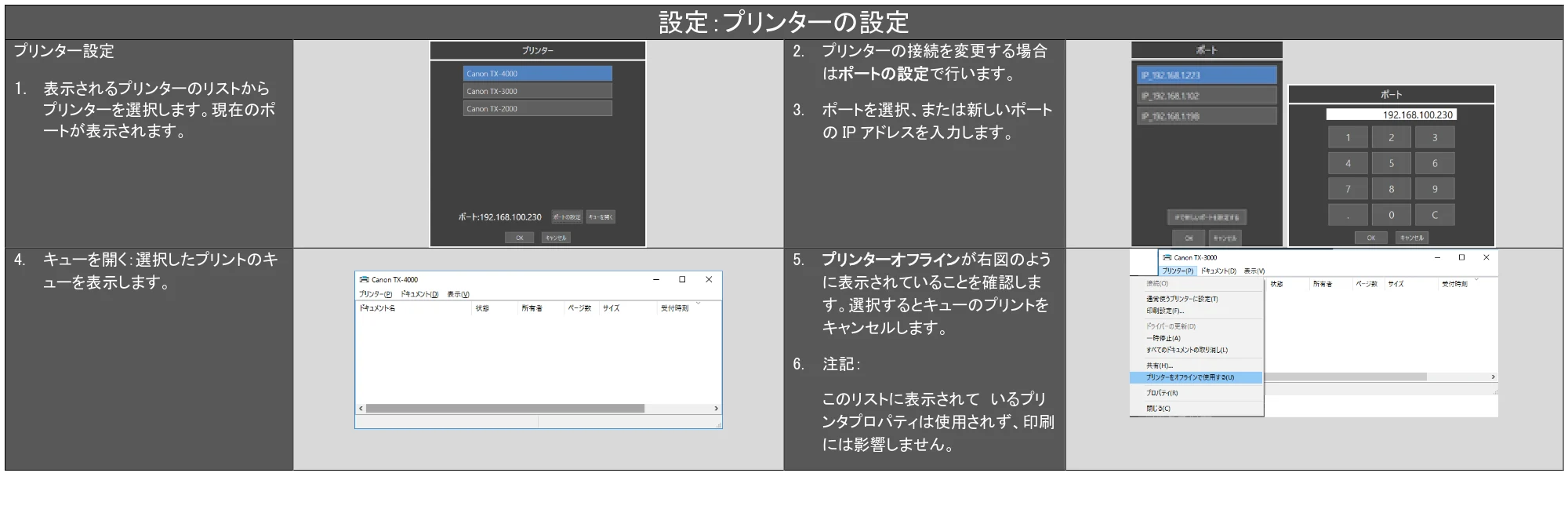This screenshot has width=1568, height=531.
Task: Click ページ数 column header in TX-4000 queue
Action: (x=581, y=308)
